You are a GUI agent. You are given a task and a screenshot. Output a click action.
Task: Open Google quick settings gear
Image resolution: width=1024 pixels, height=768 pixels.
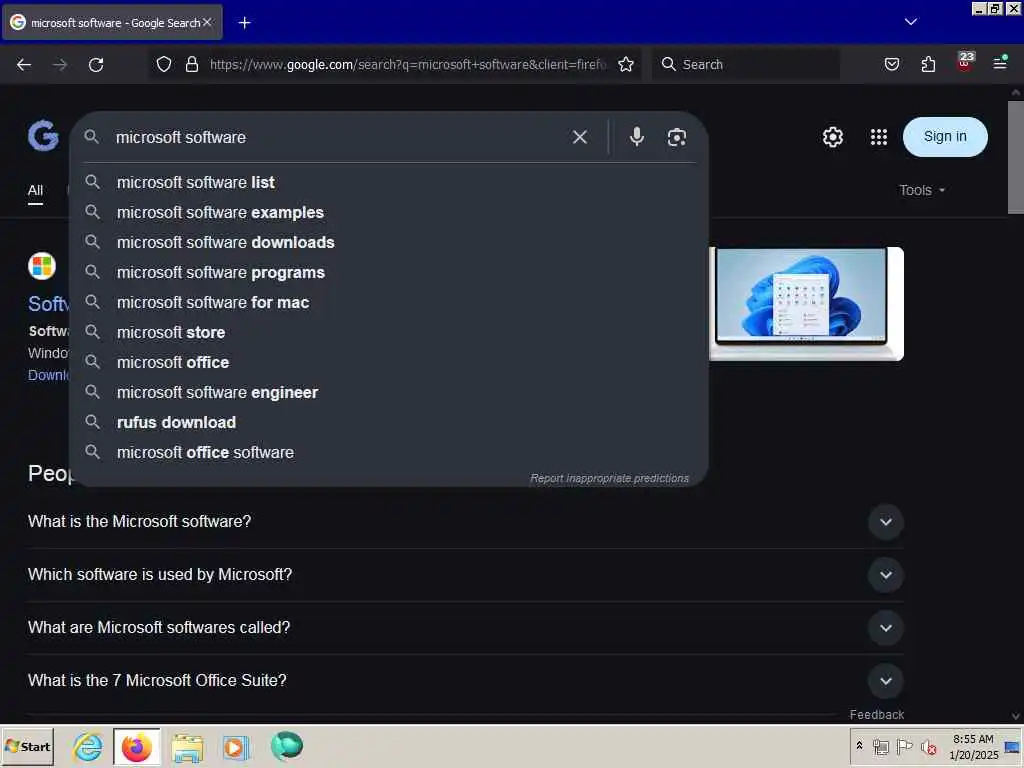click(x=833, y=137)
